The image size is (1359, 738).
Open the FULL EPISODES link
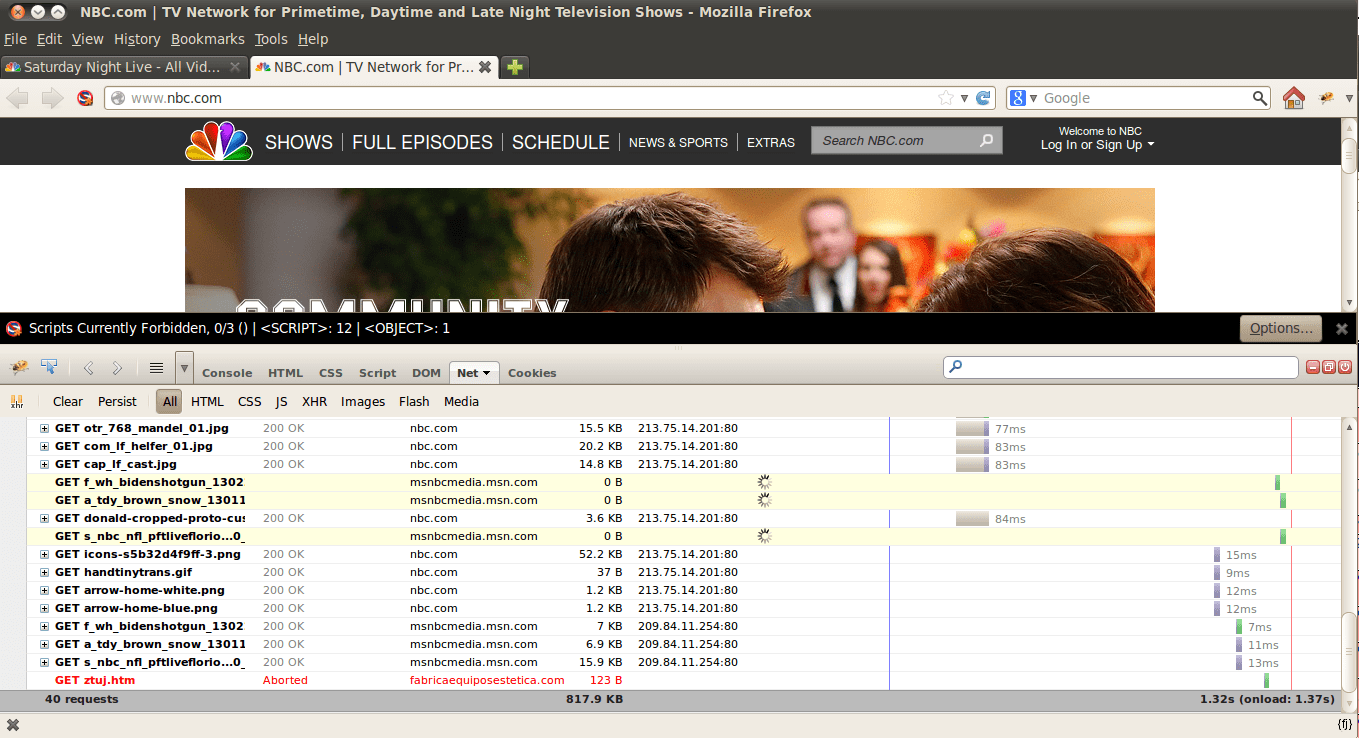coord(422,142)
